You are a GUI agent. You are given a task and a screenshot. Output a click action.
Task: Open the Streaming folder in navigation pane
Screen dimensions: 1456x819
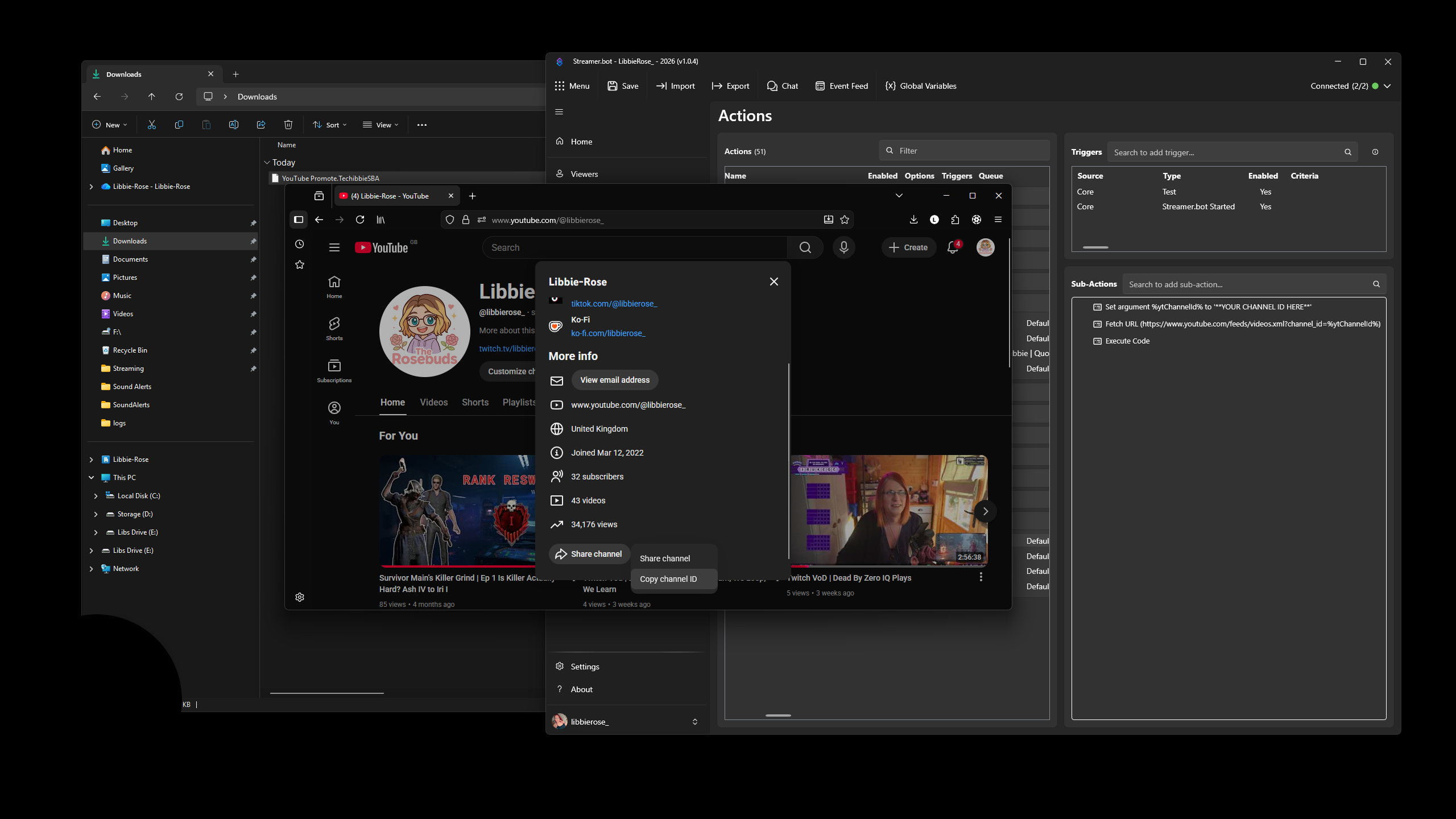[171, 369]
